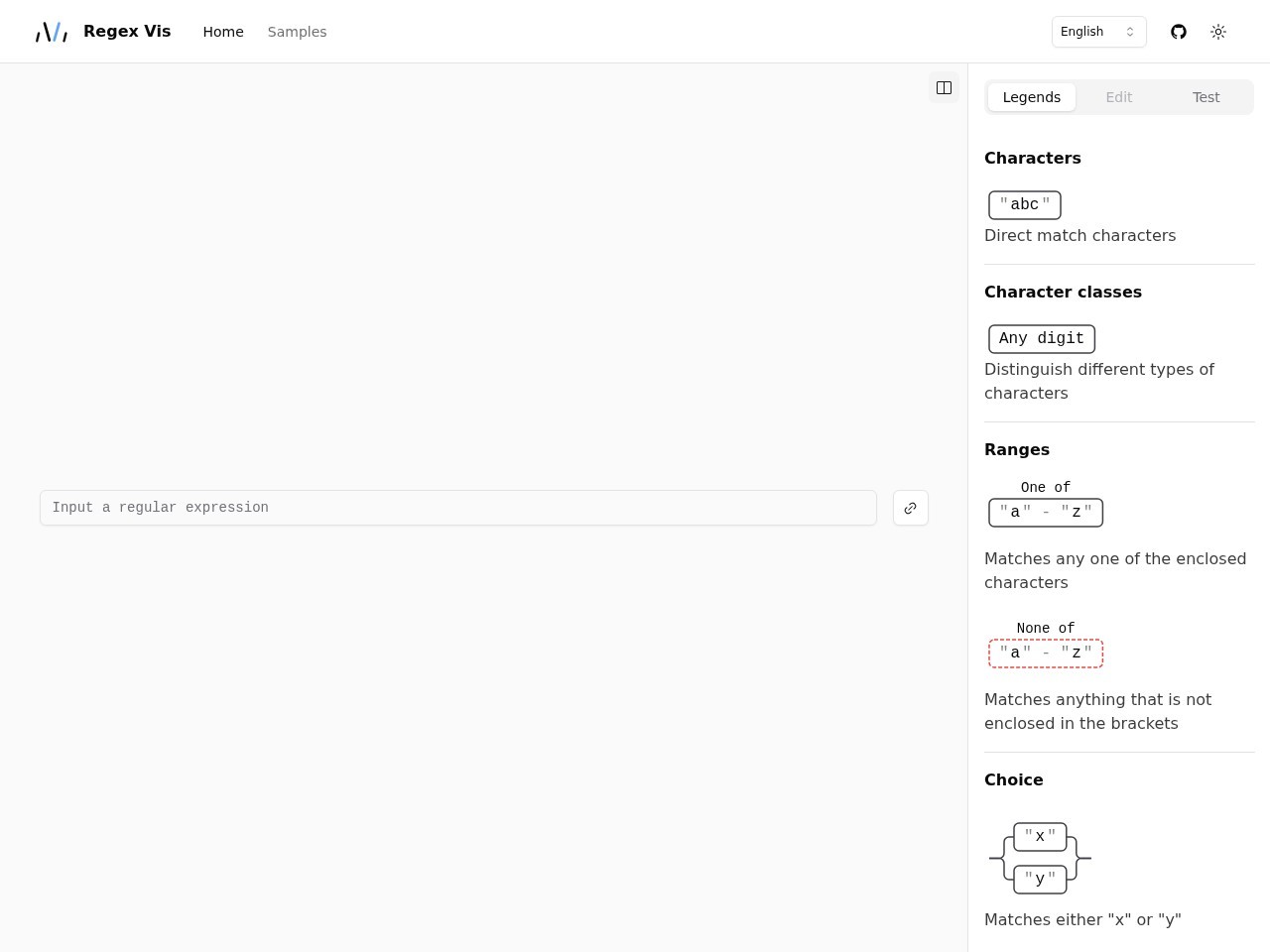Open the English language dropdown
This screenshot has width=1270, height=952.
click(1099, 32)
